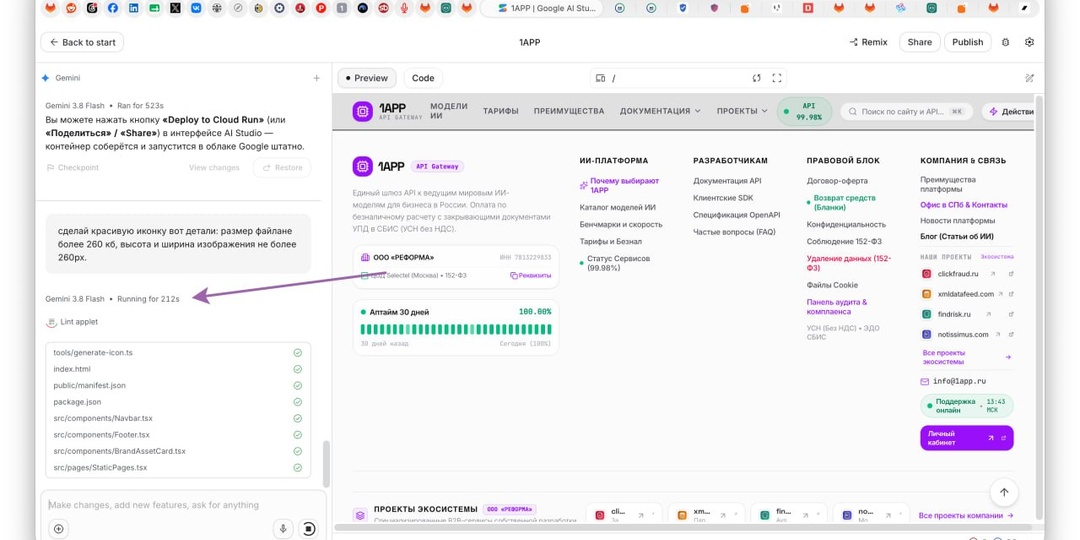Viewport: 1080px width, 540px height.
Task: Click the findrisk.ru project icon
Action: point(927,314)
